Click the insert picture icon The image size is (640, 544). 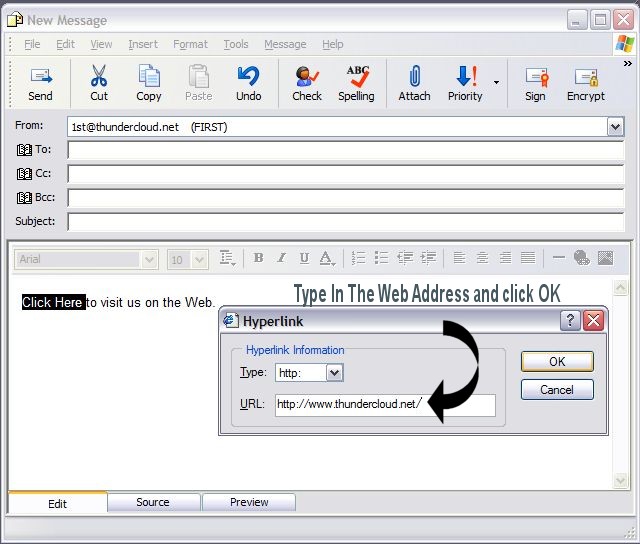[605, 258]
